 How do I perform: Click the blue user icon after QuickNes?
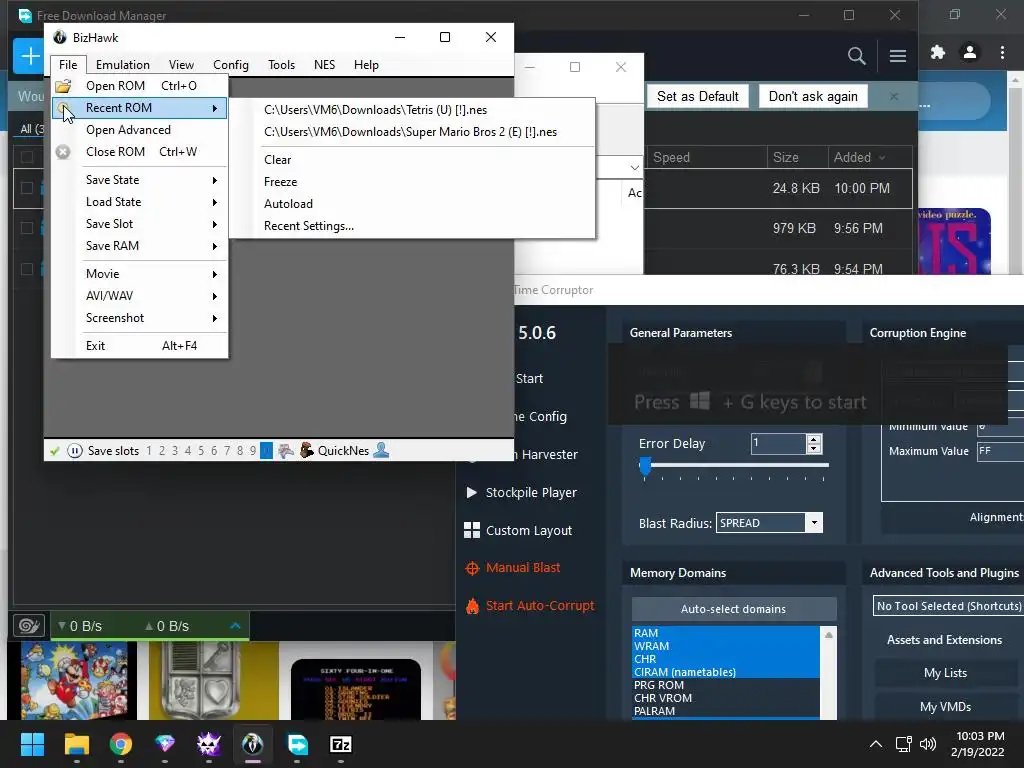tap(381, 450)
